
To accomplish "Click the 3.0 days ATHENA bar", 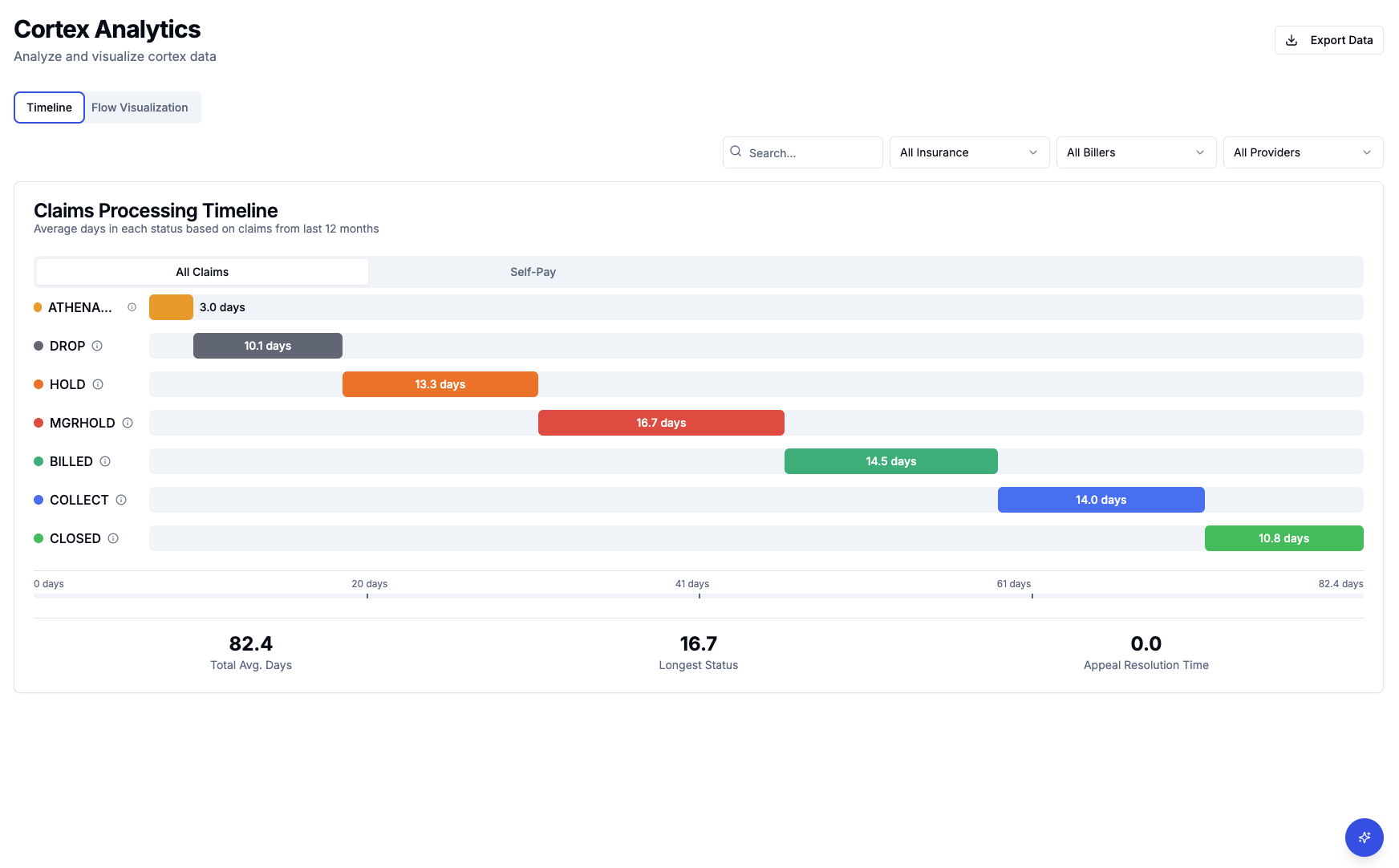I will click(171, 307).
